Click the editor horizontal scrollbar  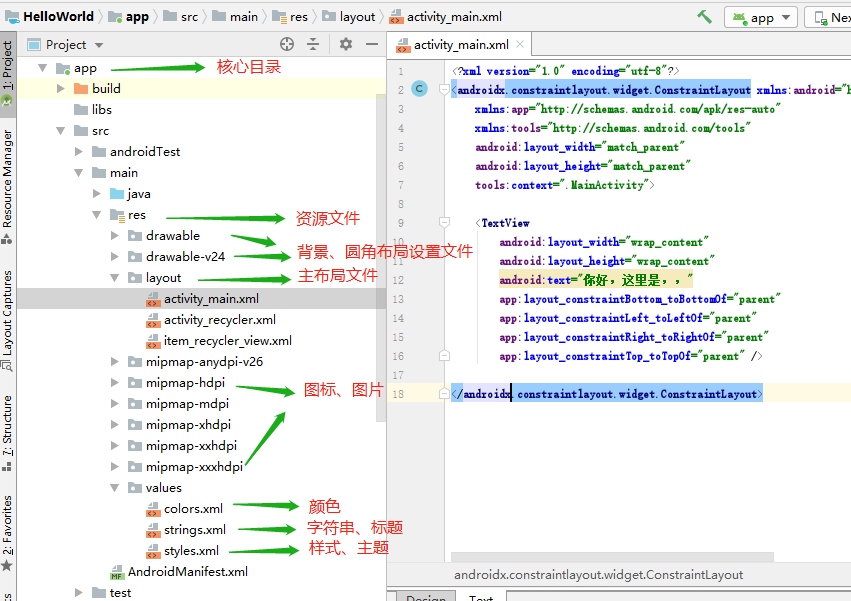click(612, 557)
